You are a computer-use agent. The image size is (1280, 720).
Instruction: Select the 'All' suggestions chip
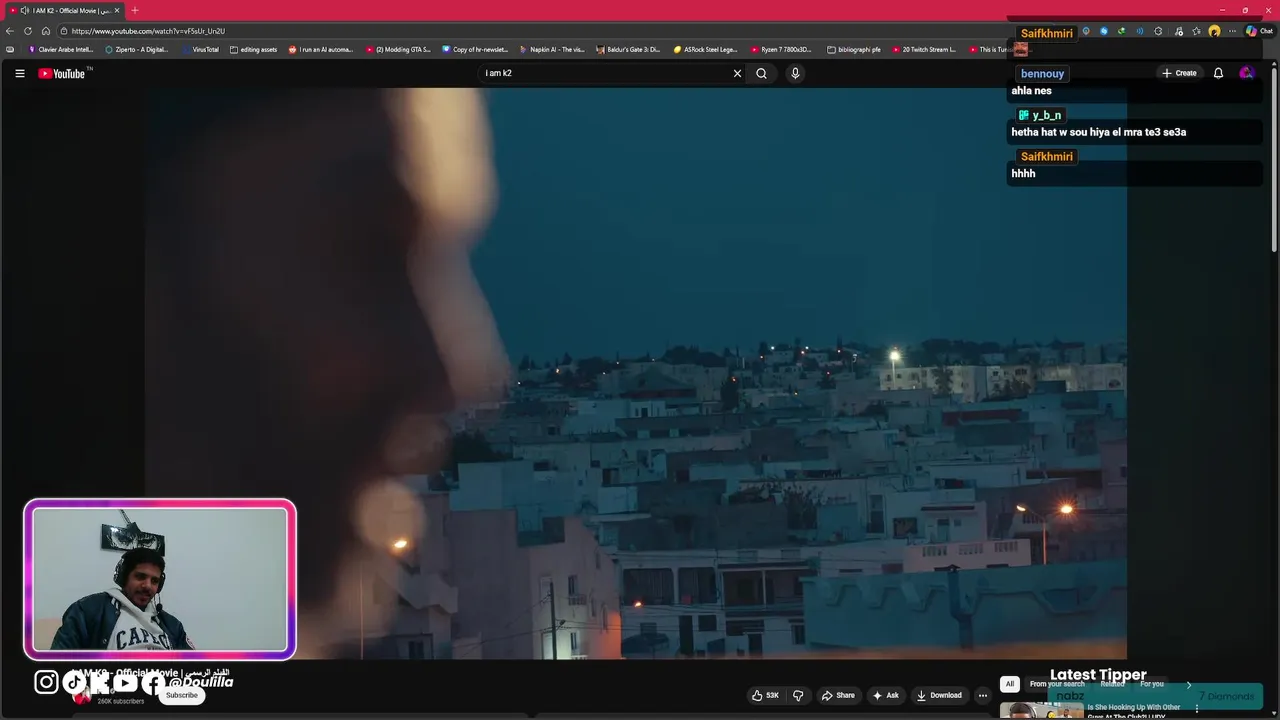coord(1010,684)
